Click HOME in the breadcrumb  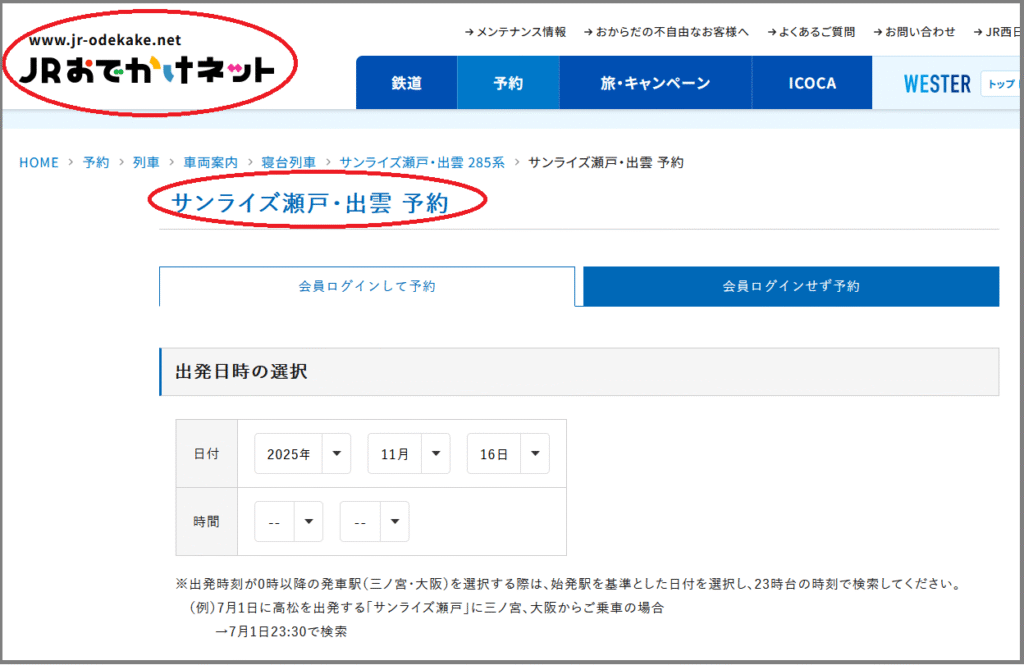pos(39,162)
